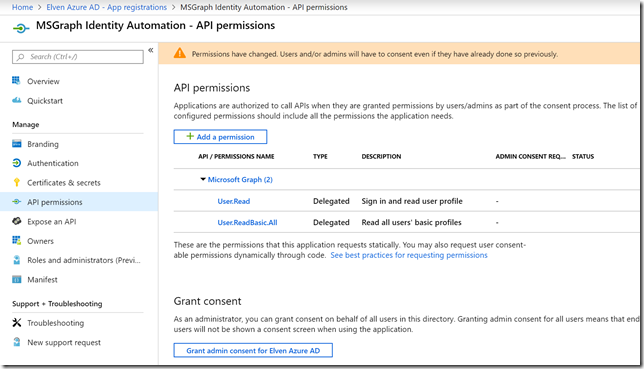Go to Home breadcrumb
644x369 pixels.
22,7
